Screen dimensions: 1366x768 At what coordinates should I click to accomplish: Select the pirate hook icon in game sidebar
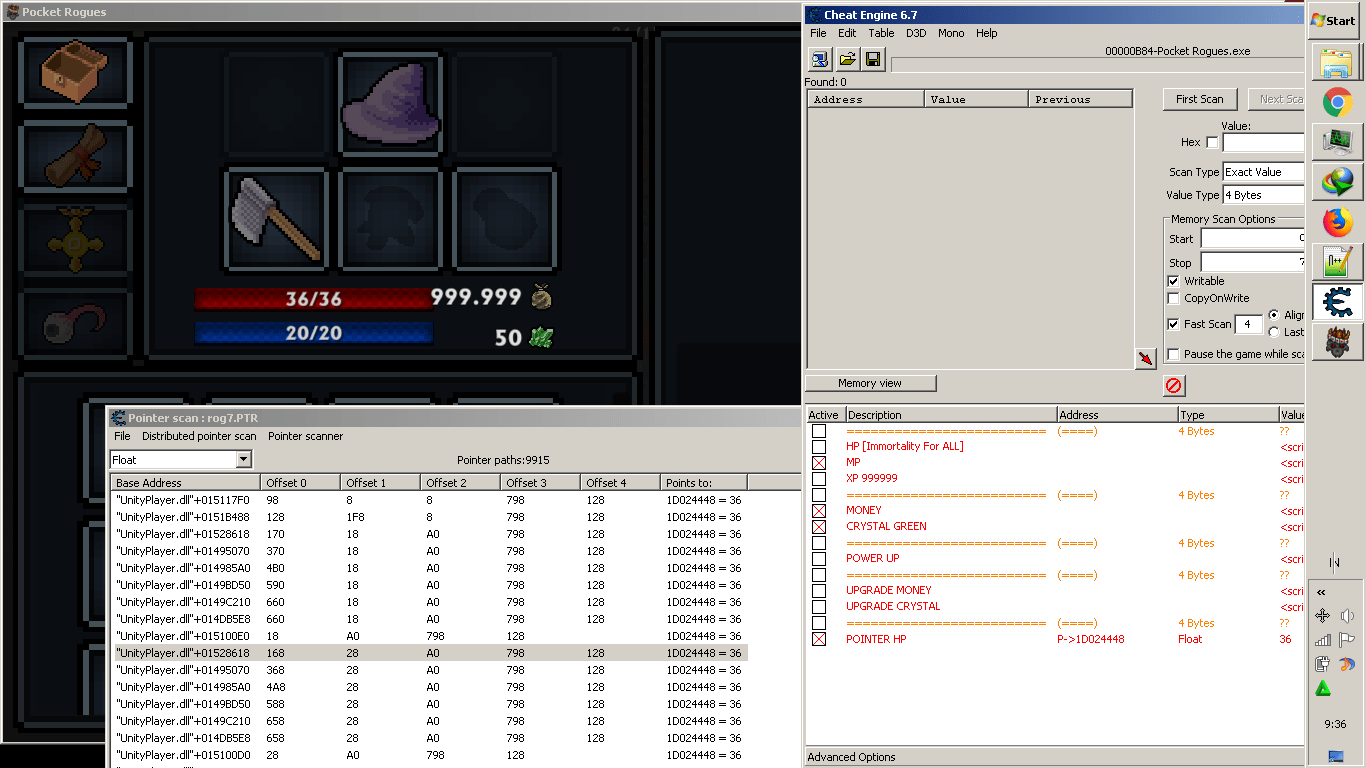coord(74,323)
